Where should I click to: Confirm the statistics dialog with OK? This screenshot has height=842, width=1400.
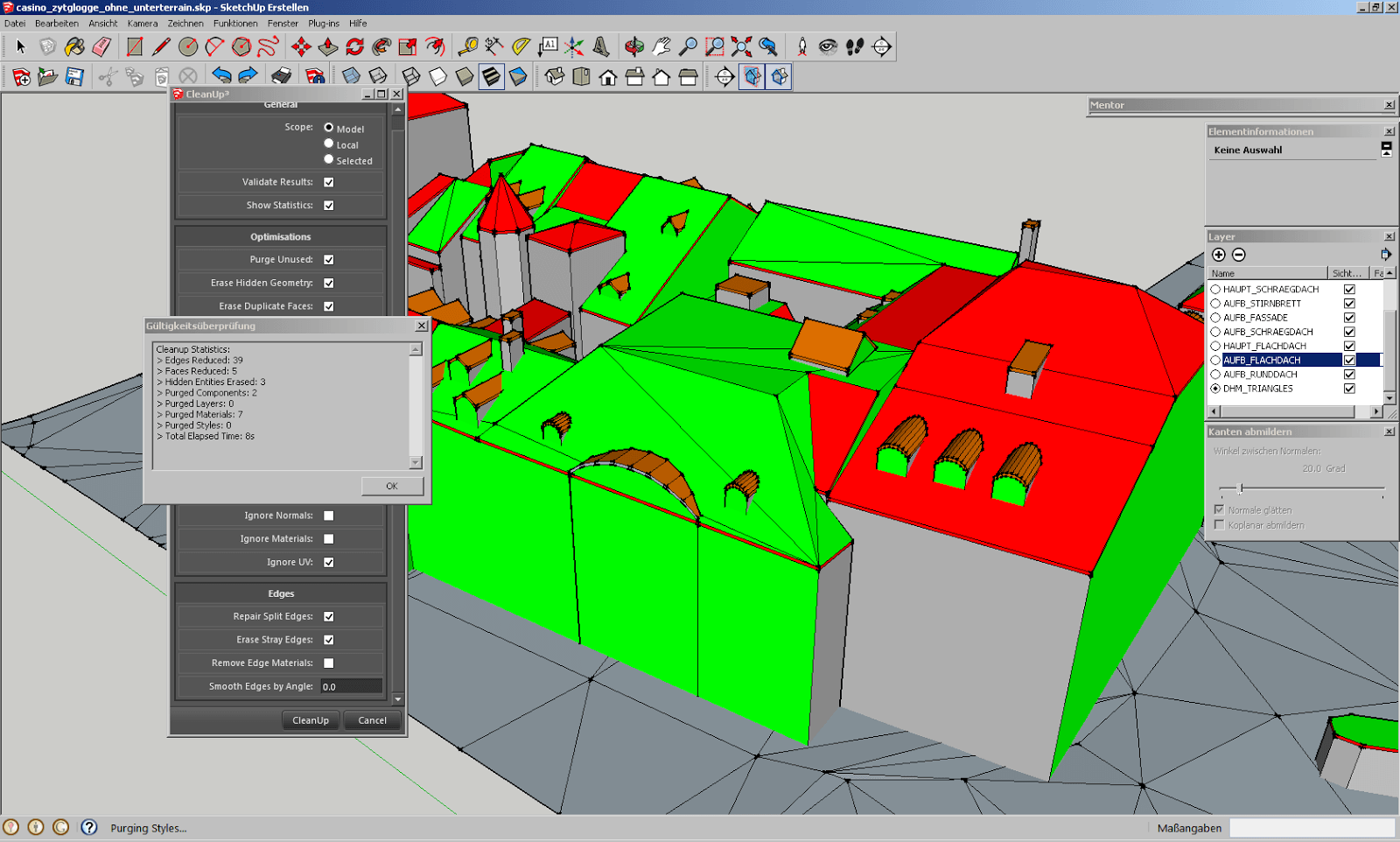coord(392,486)
